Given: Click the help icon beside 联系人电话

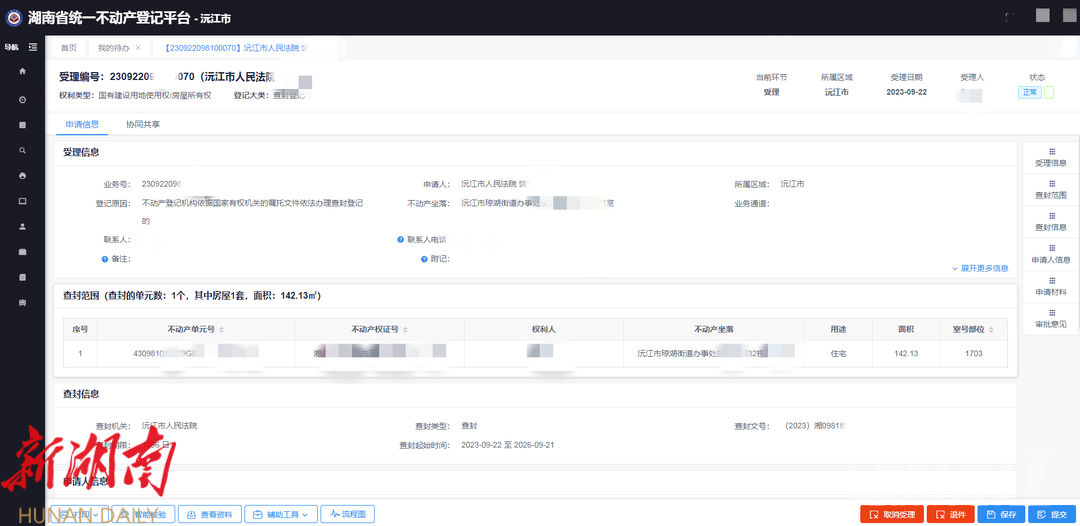Looking at the screenshot, I should coord(401,240).
